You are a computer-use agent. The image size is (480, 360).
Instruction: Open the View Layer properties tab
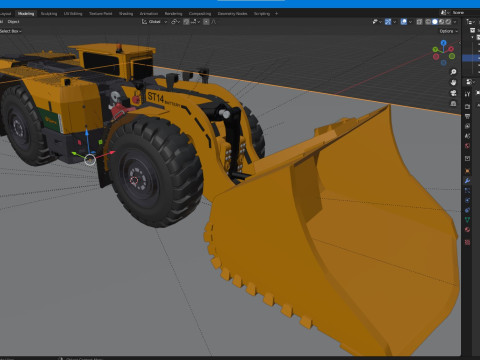tap(467, 126)
